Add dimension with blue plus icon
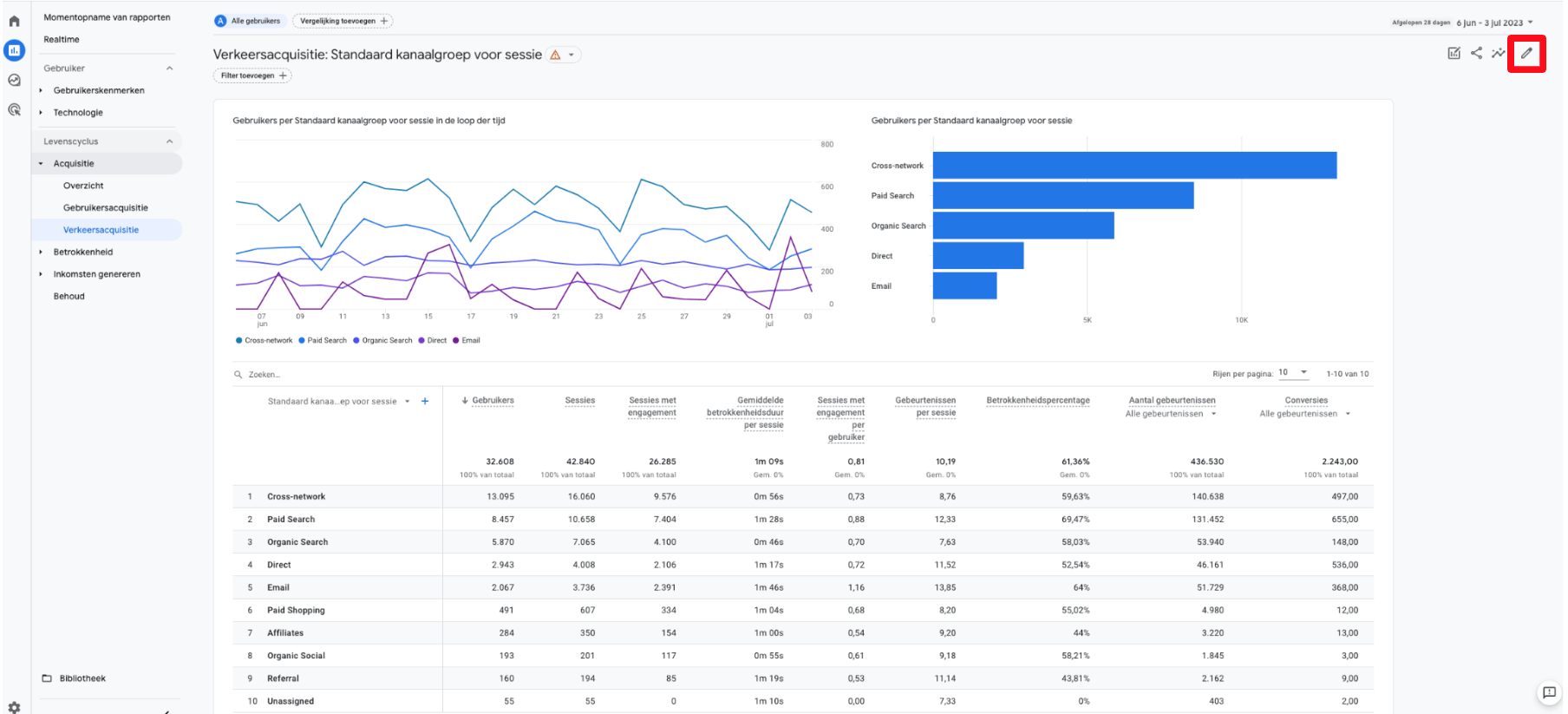1568x714 pixels. 425,401
